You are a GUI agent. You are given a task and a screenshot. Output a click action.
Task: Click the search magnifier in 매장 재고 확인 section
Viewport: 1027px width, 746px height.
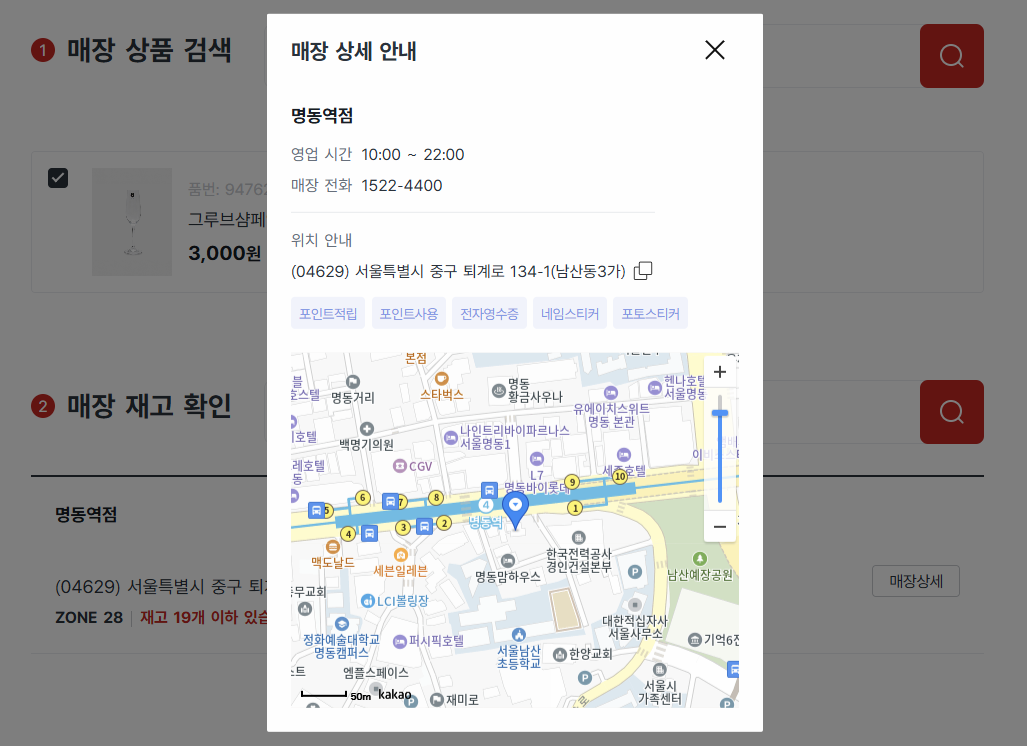coord(951,411)
